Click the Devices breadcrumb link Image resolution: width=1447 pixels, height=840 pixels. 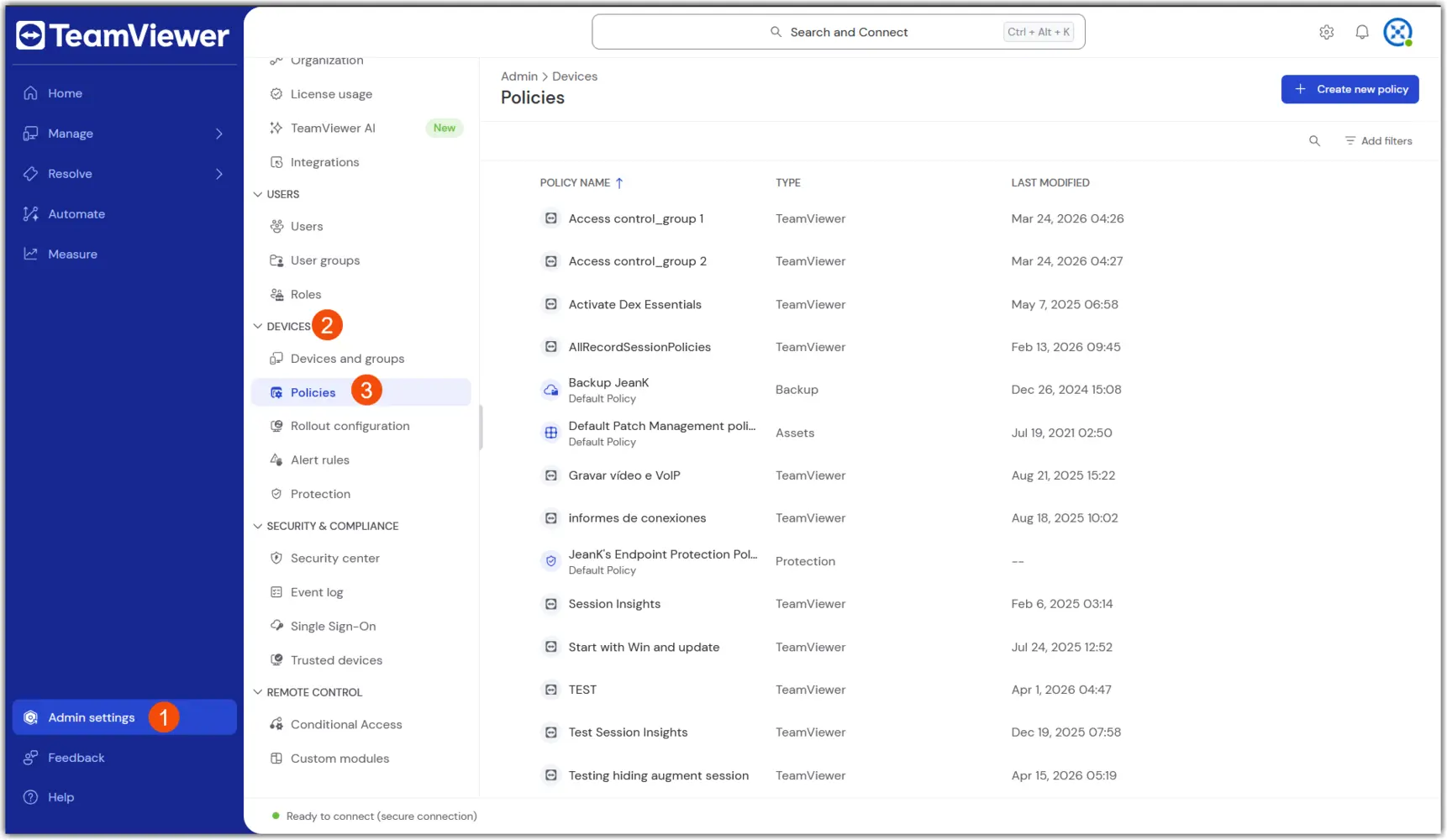[x=575, y=76]
